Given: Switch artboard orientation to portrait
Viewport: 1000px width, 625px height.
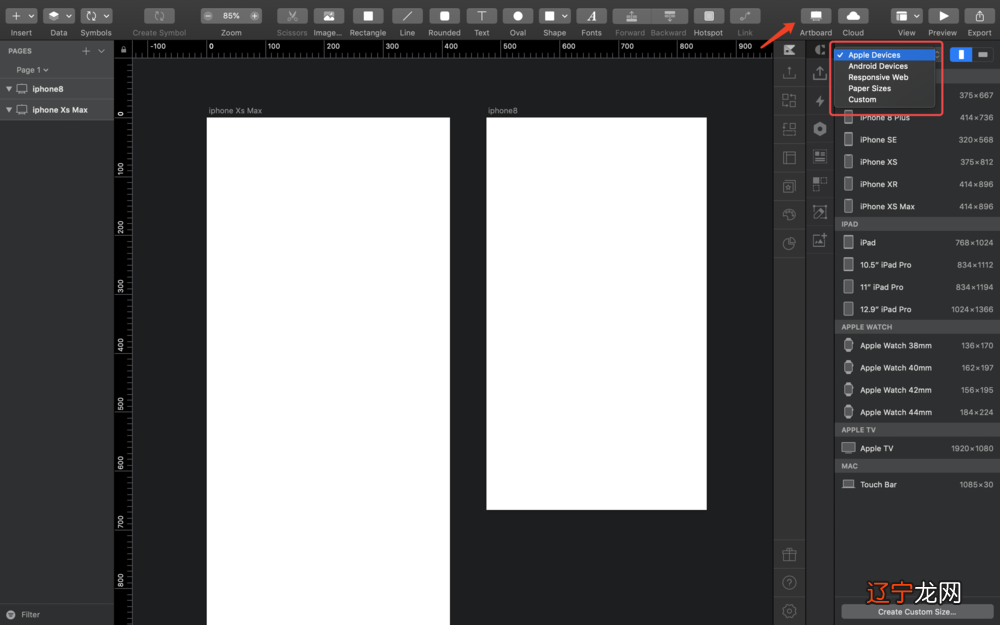Looking at the screenshot, I should point(961,54).
